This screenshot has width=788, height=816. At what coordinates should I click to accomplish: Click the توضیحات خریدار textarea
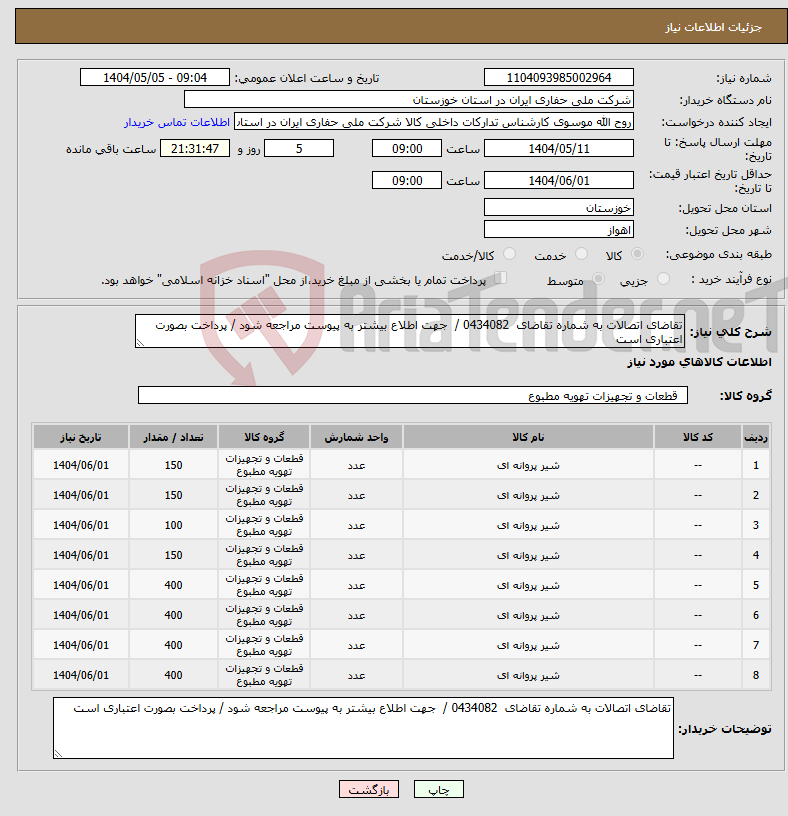363,728
